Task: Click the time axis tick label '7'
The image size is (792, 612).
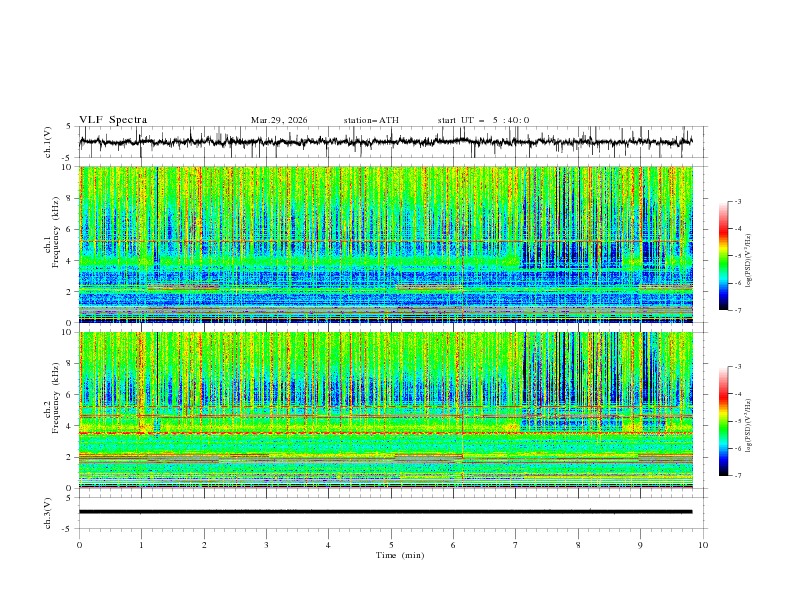Action: point(516,545)
